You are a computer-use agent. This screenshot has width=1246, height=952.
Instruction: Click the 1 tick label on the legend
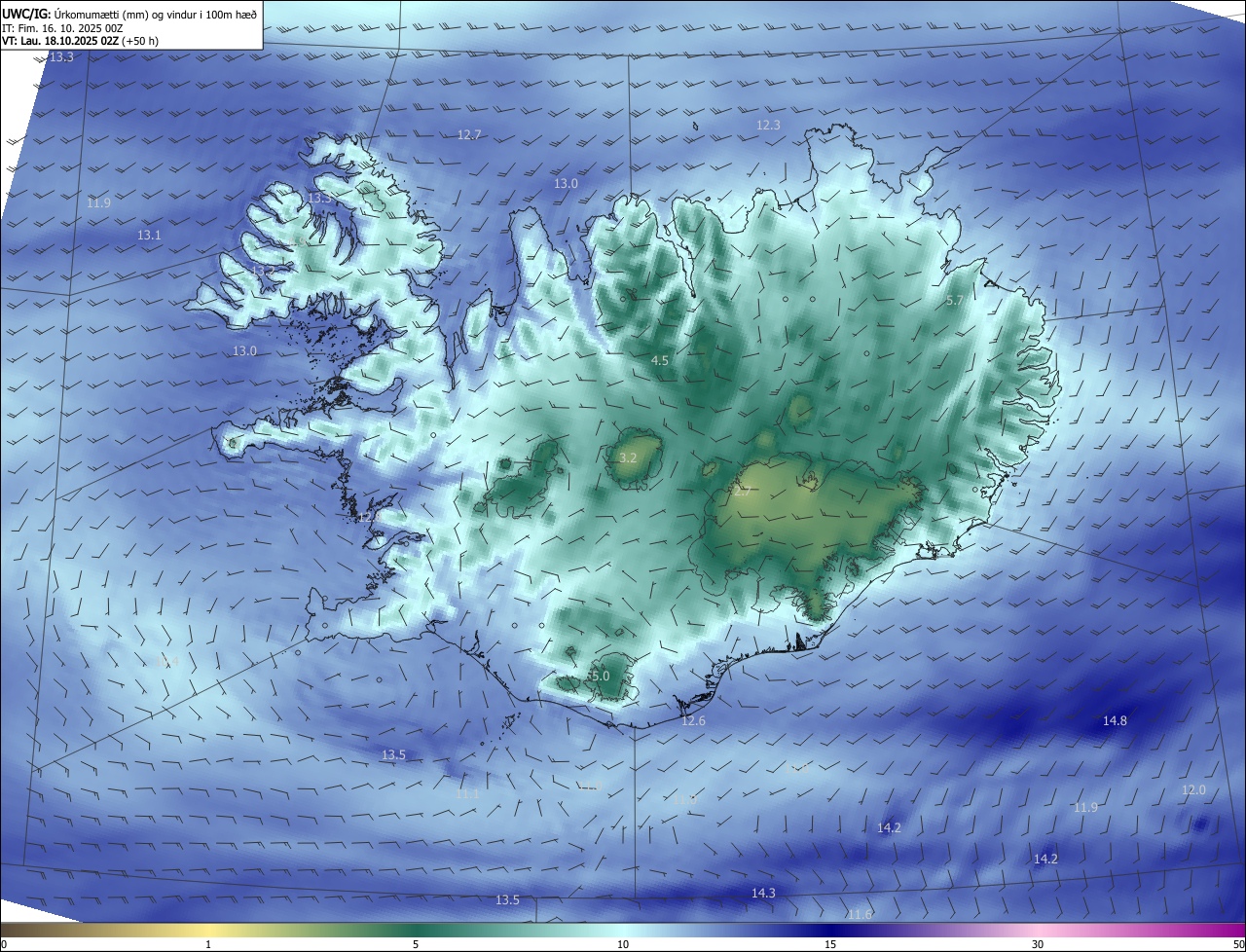click(208, 944)
